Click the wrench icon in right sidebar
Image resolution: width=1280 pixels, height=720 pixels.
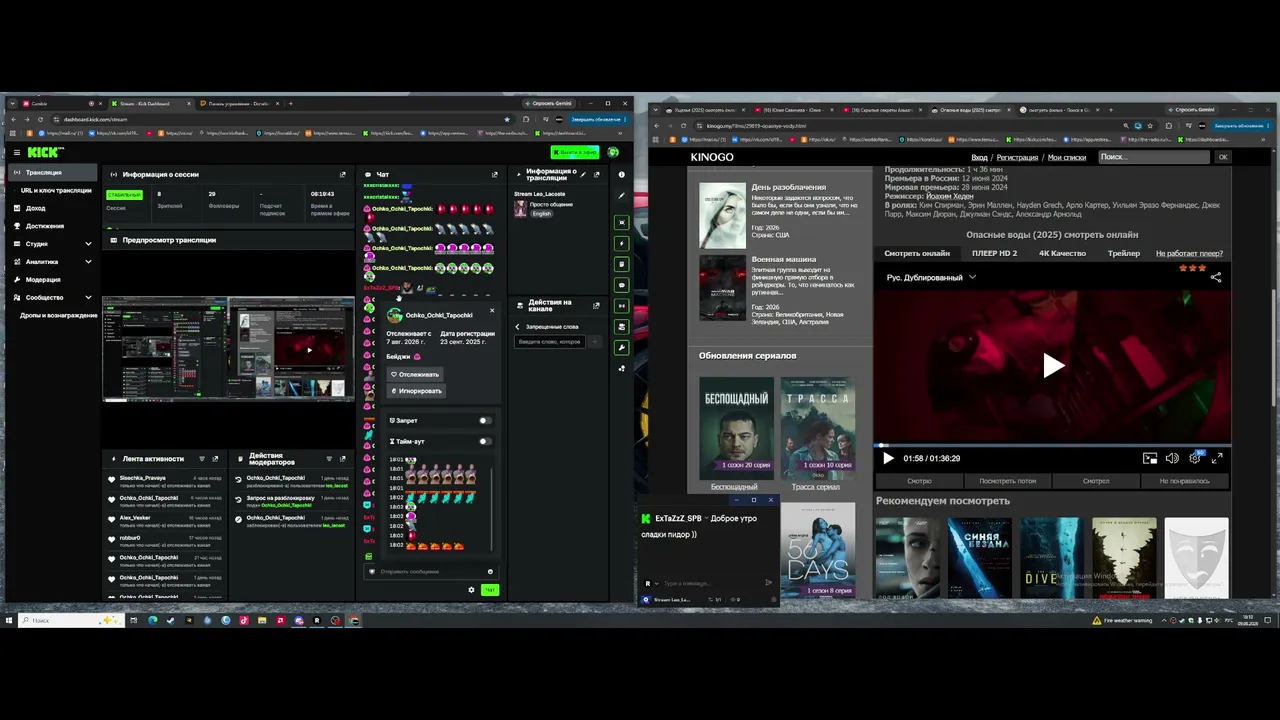(x=622, y=347)
